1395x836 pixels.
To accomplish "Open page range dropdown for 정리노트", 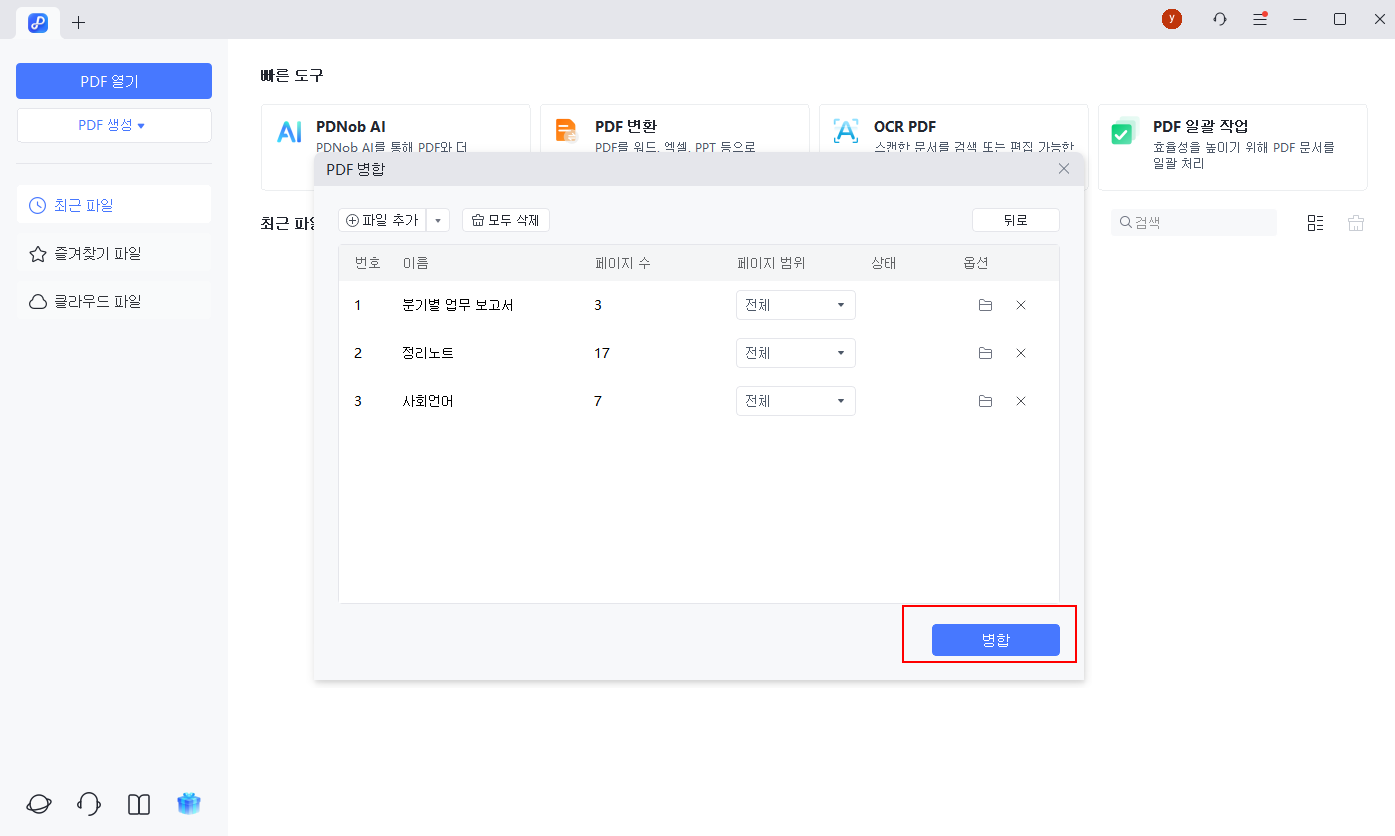I will point(795,353).
